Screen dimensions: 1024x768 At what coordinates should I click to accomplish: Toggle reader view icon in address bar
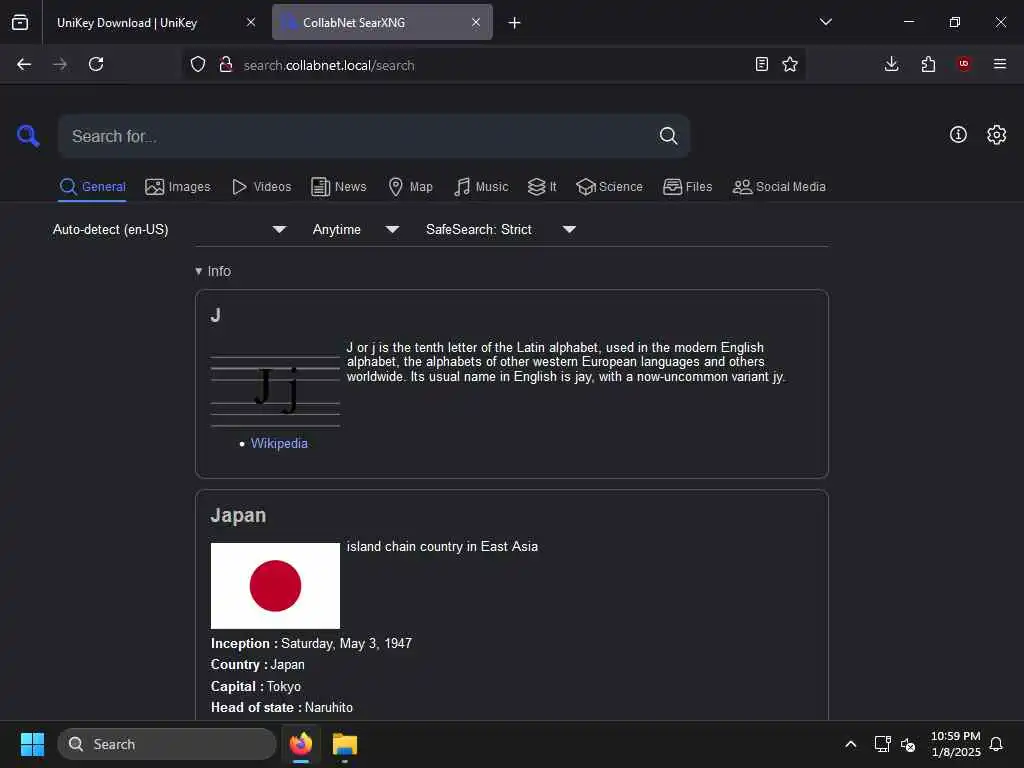coord(761,64)
